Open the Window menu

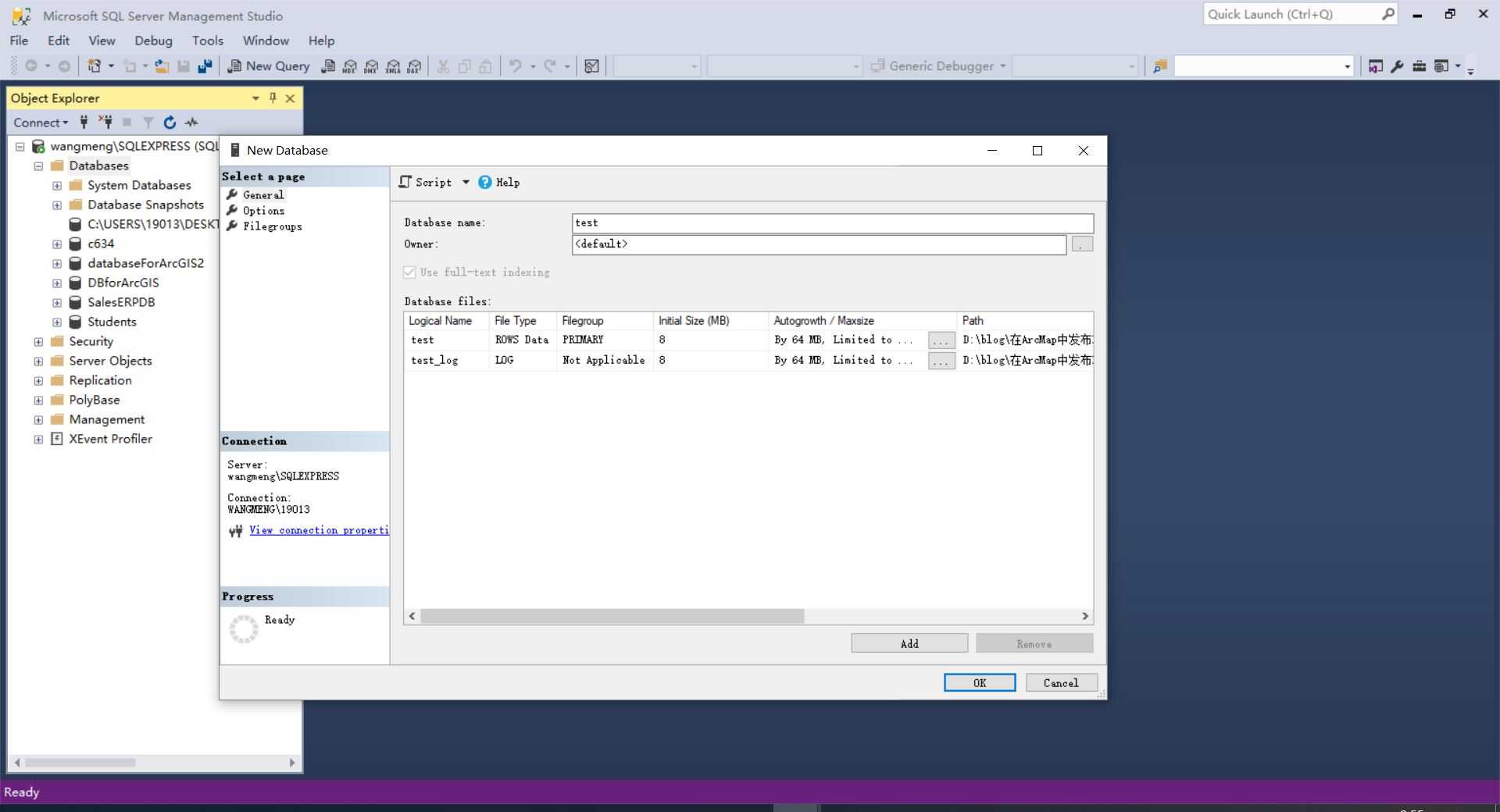point(266,41)
